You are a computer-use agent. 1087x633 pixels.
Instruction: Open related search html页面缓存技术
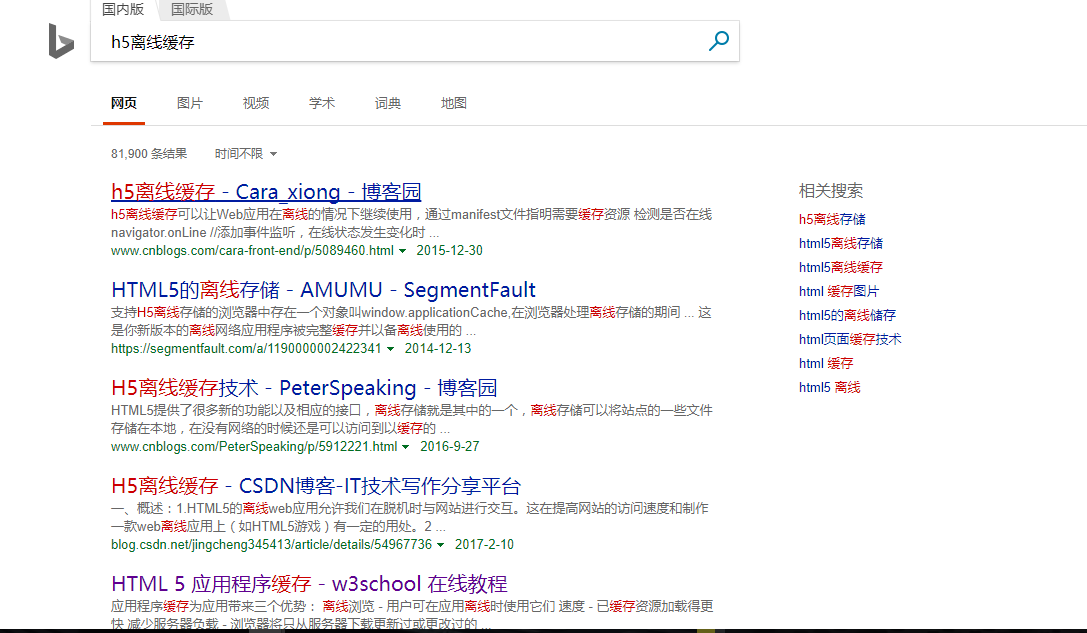[850, 339]
